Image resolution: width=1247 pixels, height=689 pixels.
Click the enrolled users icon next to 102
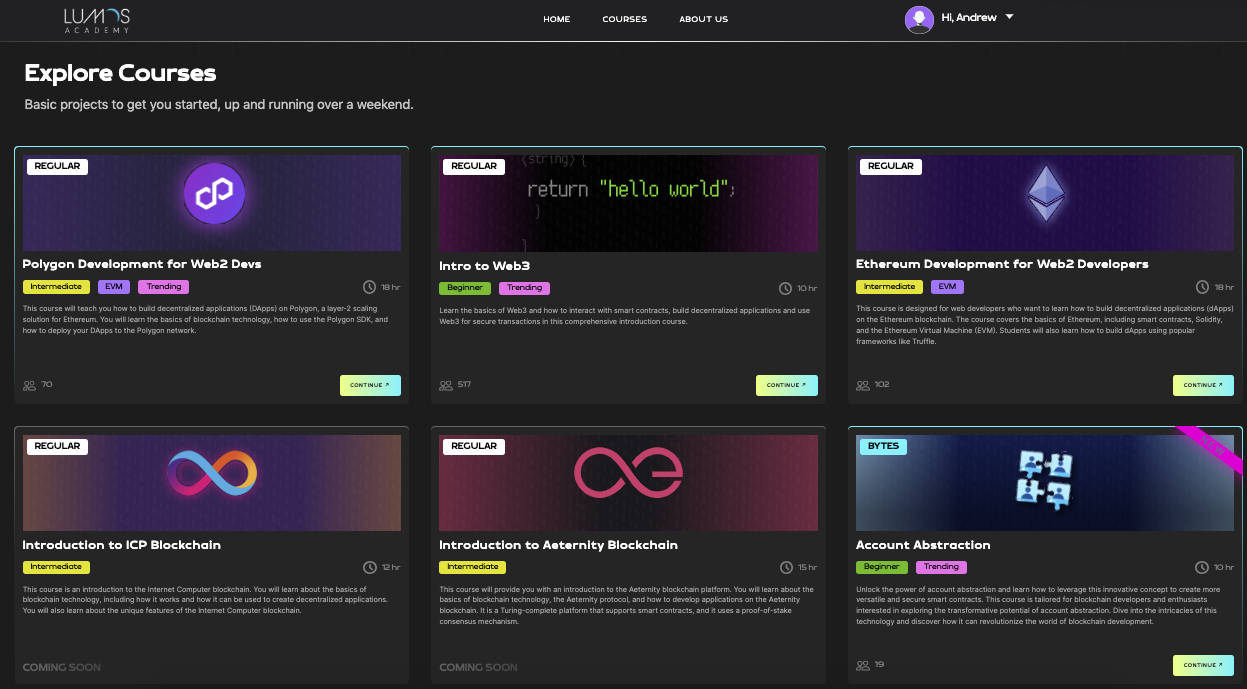(863, 385)
